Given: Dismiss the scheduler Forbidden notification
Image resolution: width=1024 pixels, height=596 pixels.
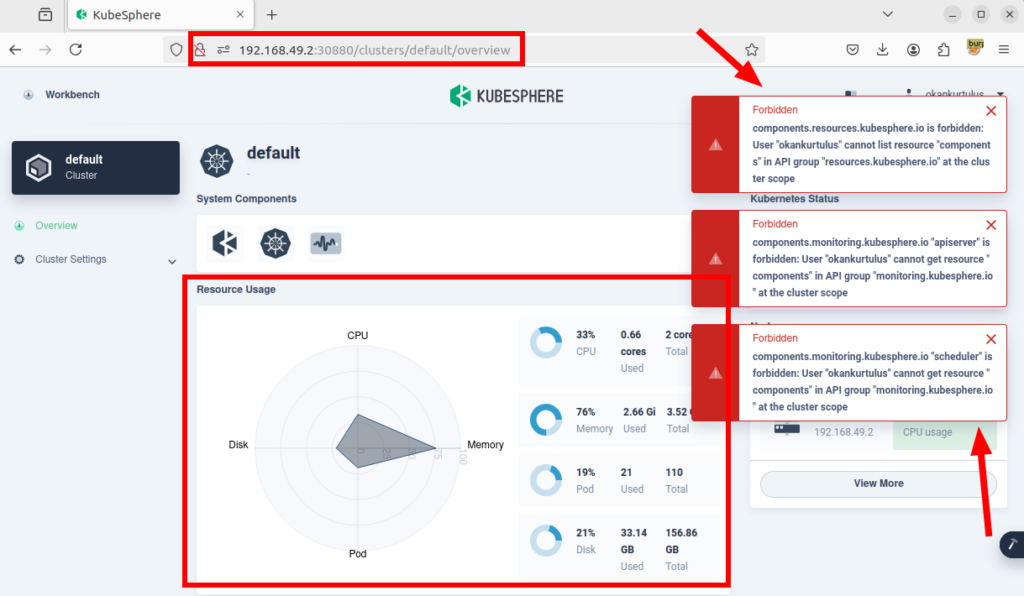Looking at the screenshot, I should 991,339.
